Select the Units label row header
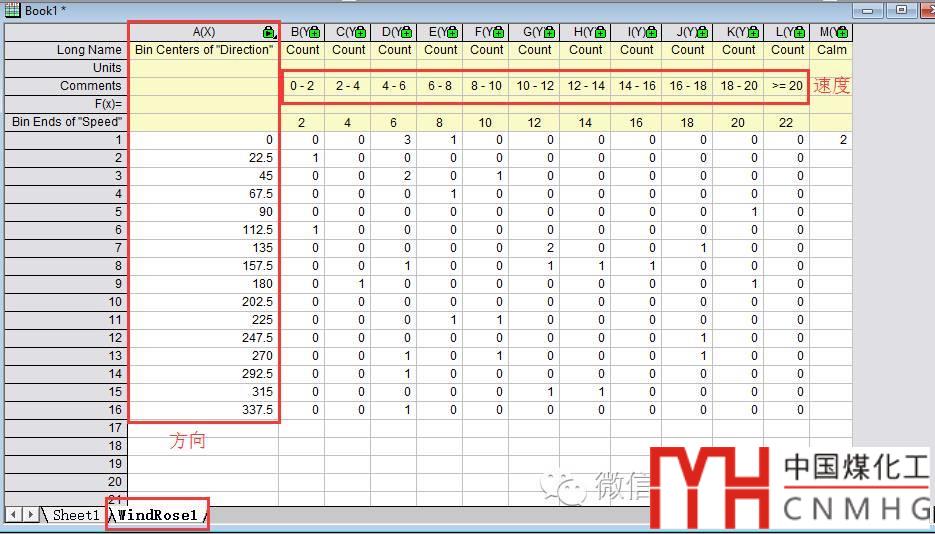The width and height of the screenshot is (935, 534). click(66, 68)
